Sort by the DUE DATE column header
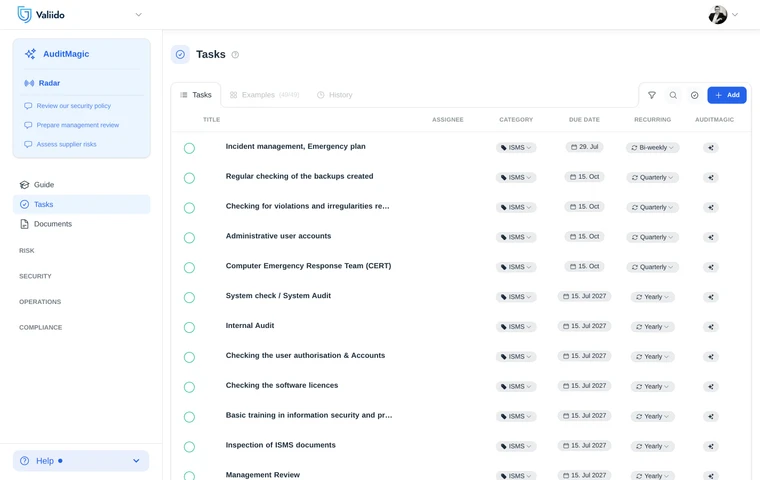The height and width of the screenshot is (480, 768). coord(584,120)
